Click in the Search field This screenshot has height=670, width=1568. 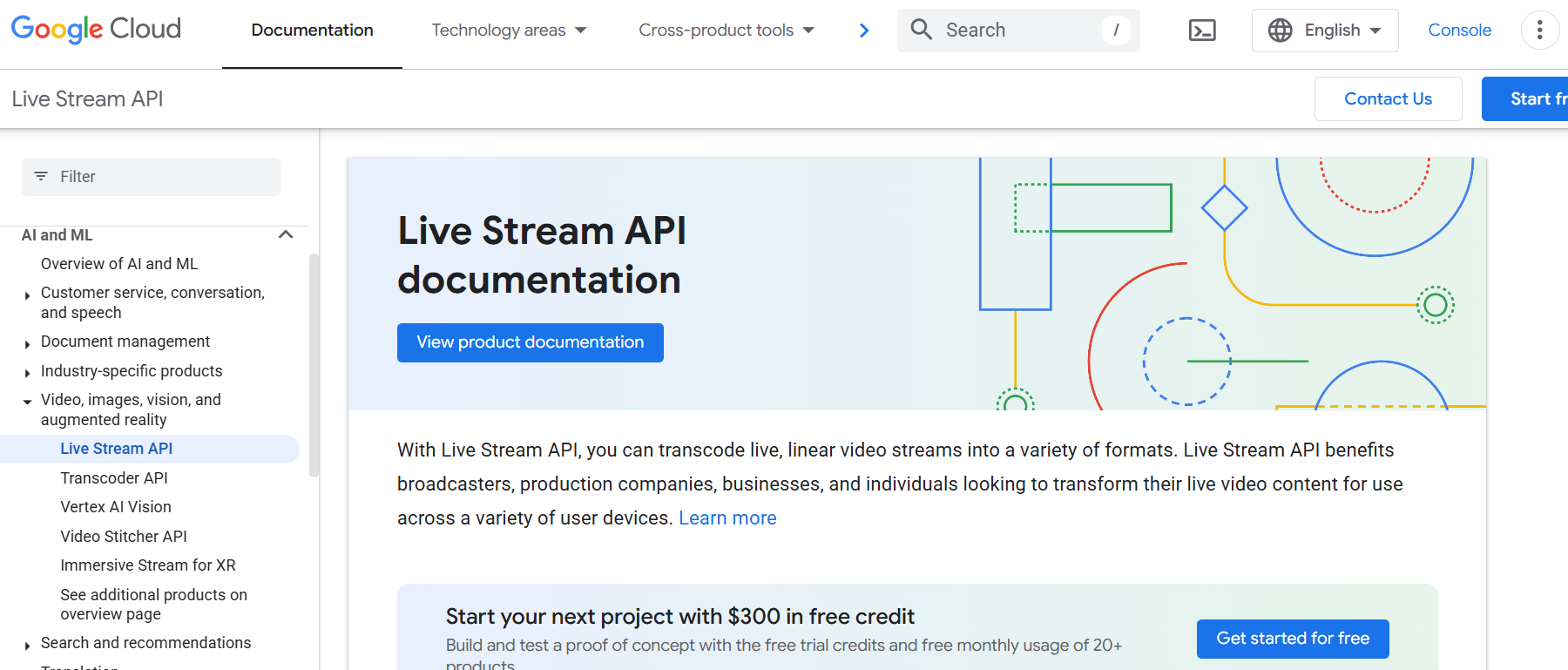[x=1018, y=30]
